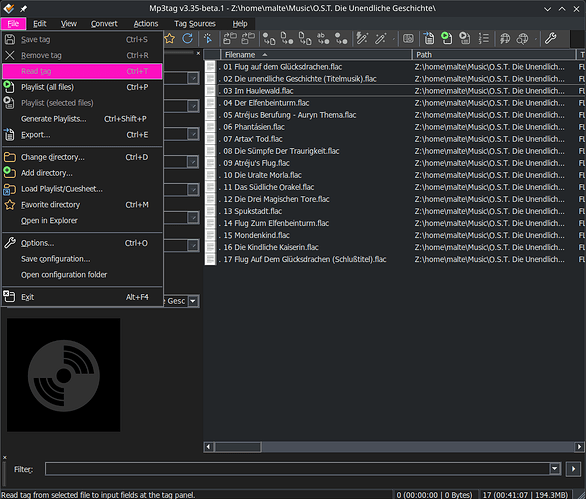Close the tag panel with its small x
The width and height of the screenshot is (586, 499).
coord(198,53)
